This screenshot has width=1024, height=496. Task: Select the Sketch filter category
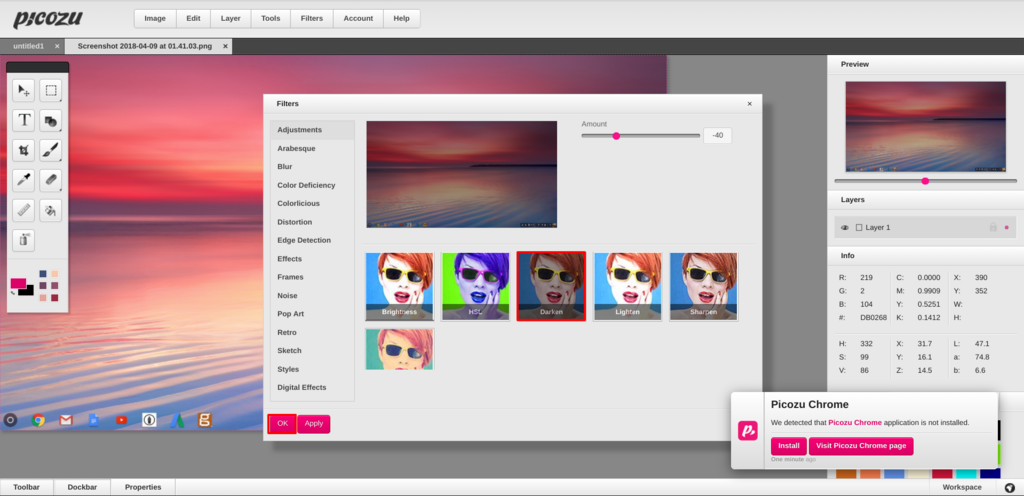coord(312,350)
